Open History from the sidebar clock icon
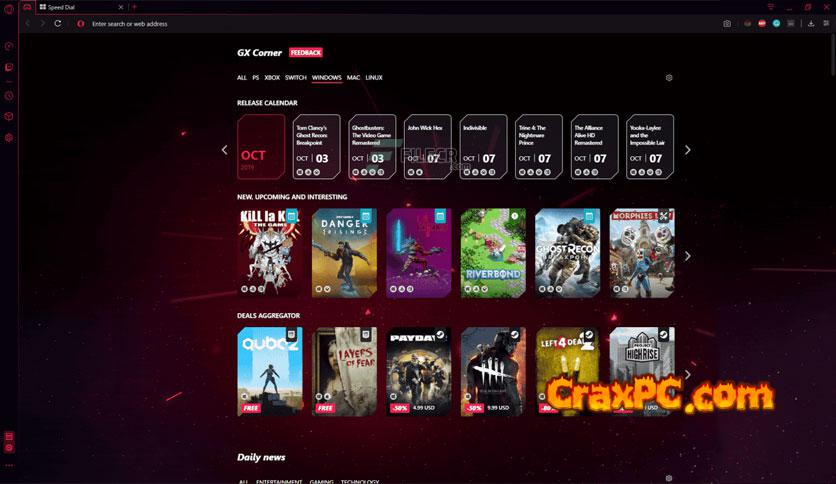Screen dimensions: 836x484 click(x=9, y=96)
